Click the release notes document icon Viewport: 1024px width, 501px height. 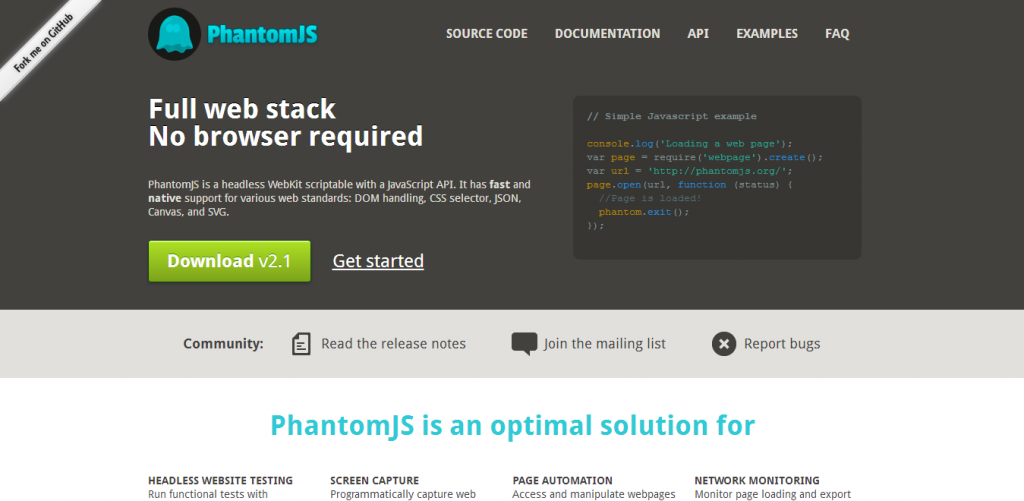[301, 344]
